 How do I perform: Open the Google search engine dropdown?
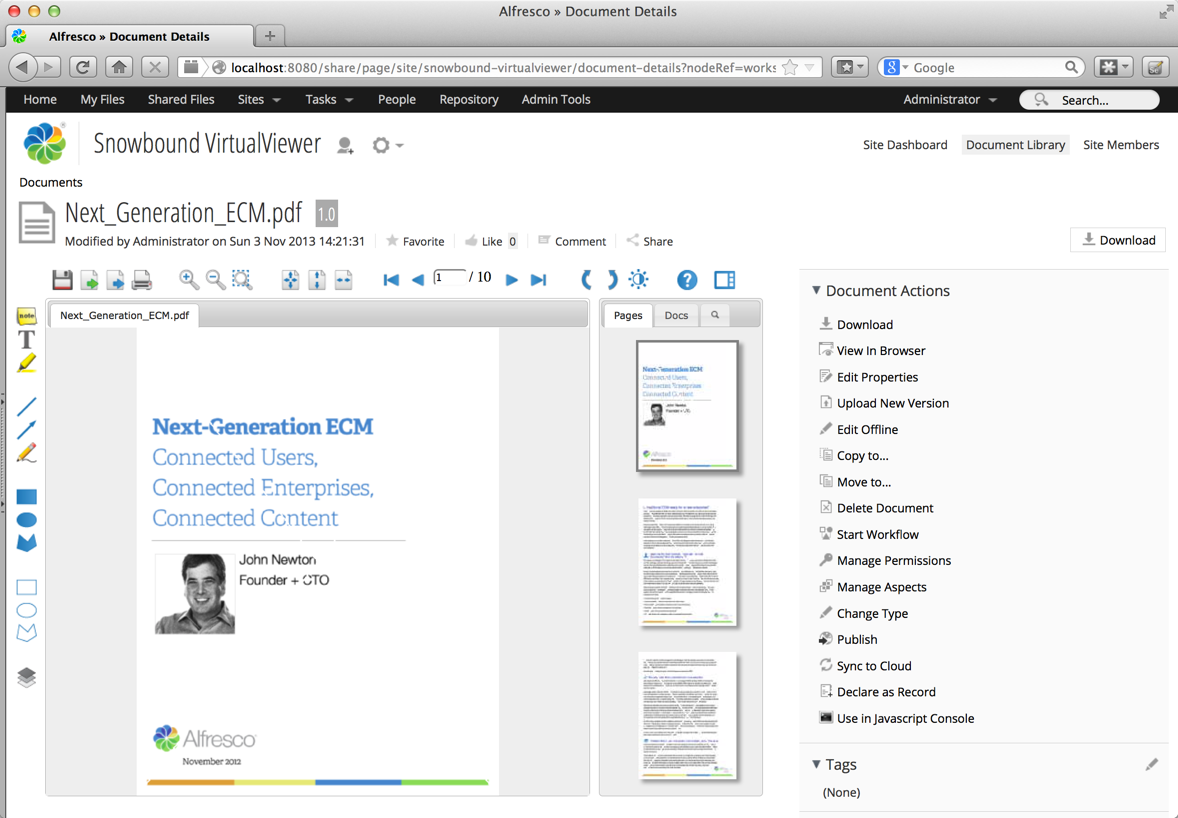(896, 68)
